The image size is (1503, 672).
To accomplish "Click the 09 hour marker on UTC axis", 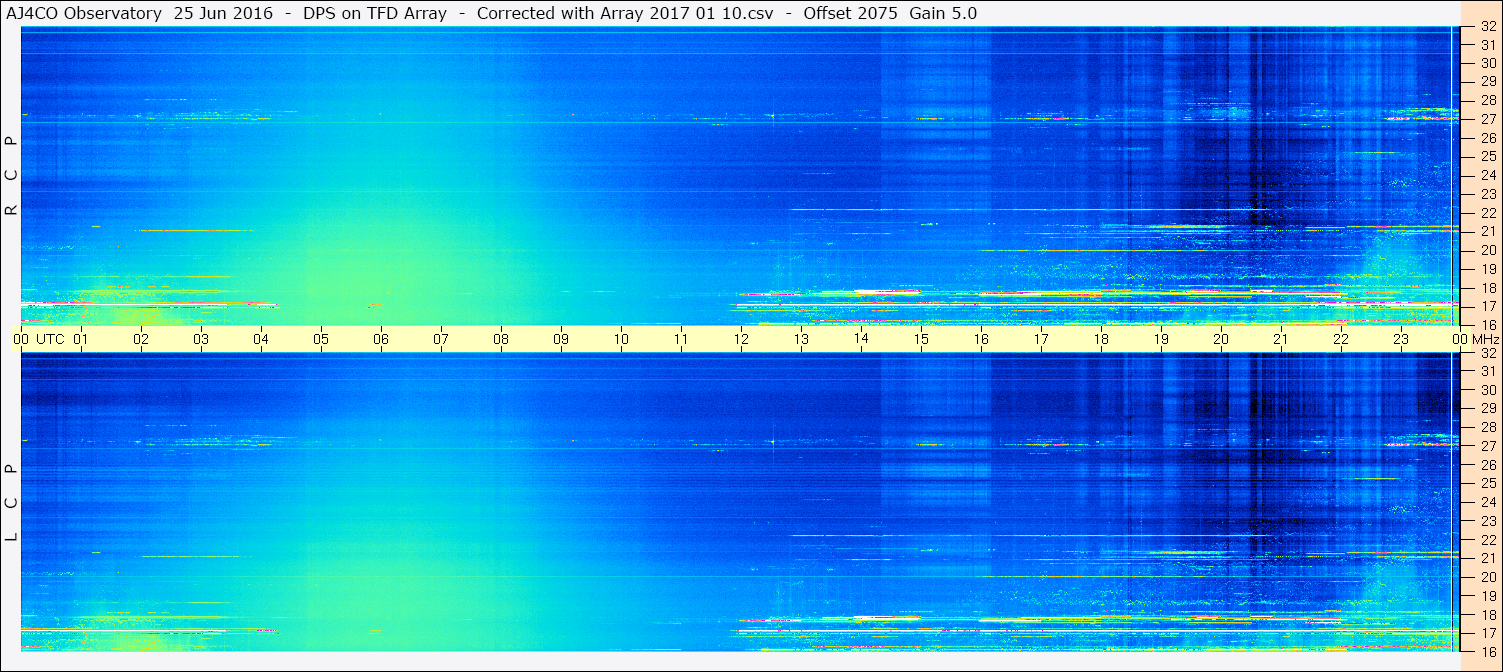I will coord(561,339).
